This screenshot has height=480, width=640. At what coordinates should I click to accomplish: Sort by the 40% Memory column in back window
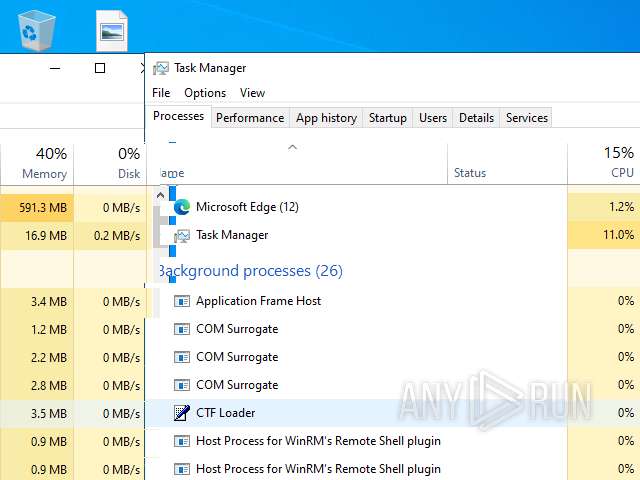pos(37,164)
